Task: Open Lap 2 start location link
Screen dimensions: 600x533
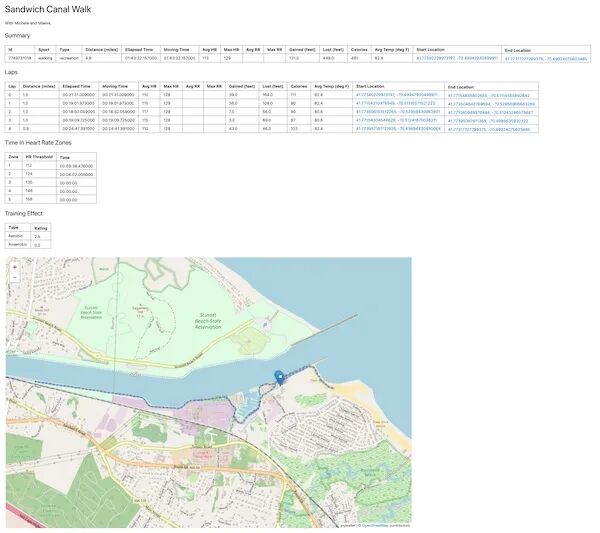Action: (x=398, y=112)
